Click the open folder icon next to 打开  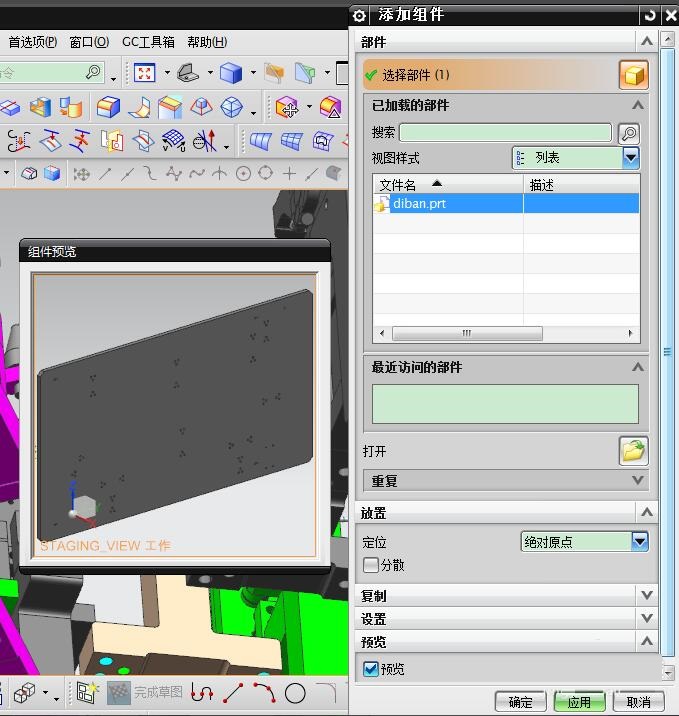pos(633,451)
